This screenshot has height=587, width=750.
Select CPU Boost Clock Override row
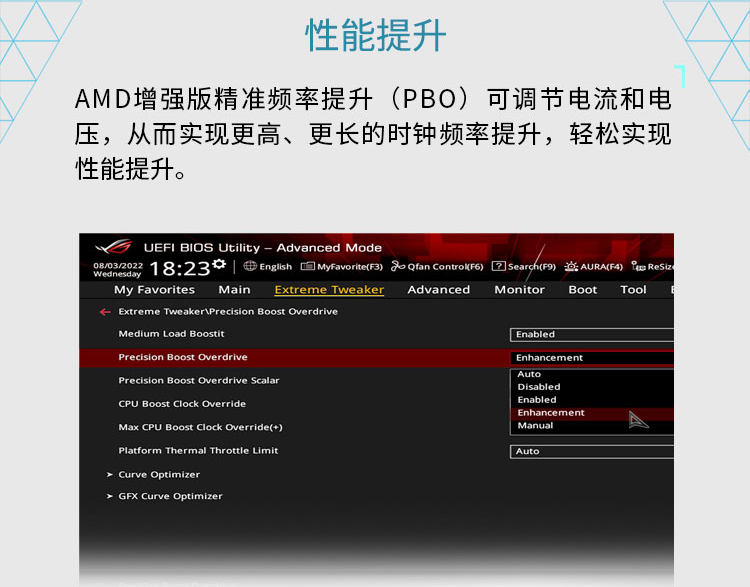point(182,404)
